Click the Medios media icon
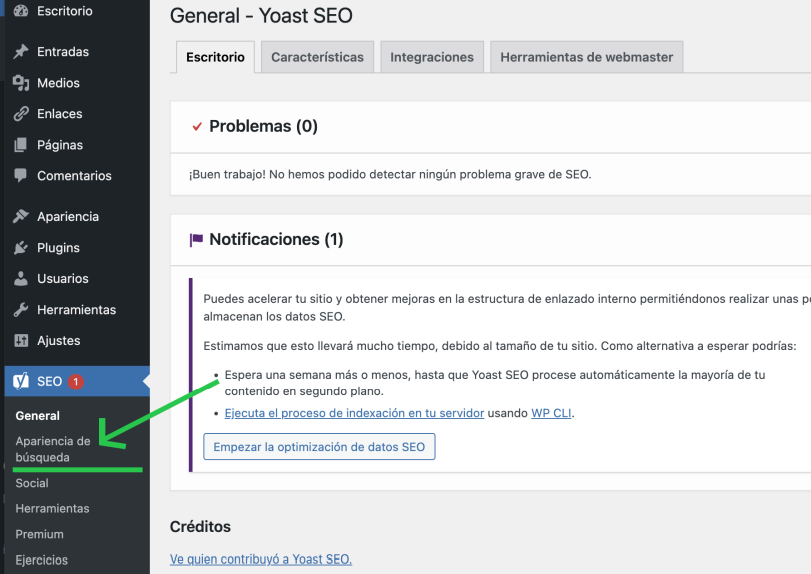 tap(21, 83)
